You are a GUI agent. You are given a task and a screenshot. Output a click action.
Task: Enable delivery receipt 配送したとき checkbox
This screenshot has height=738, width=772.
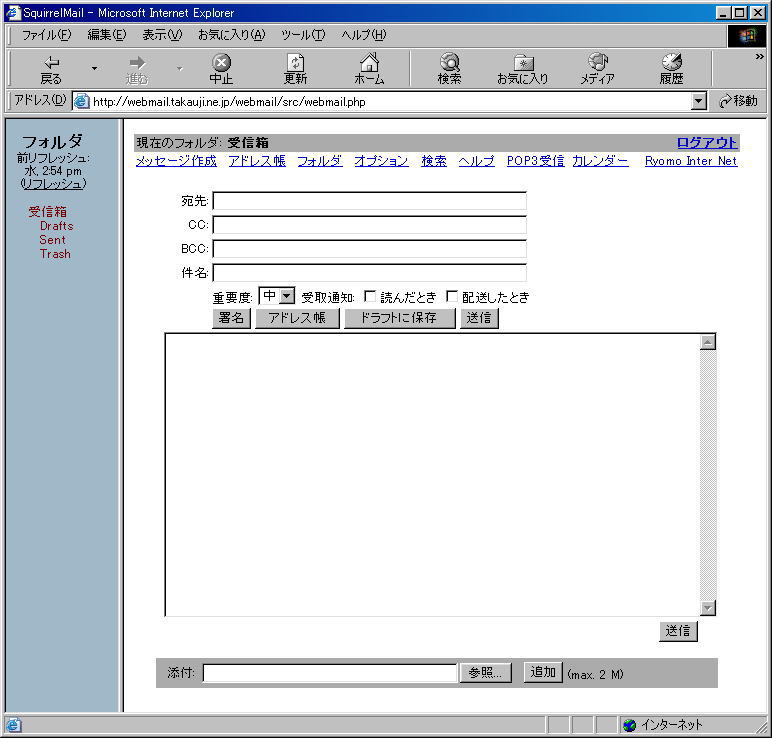point(451,296)
